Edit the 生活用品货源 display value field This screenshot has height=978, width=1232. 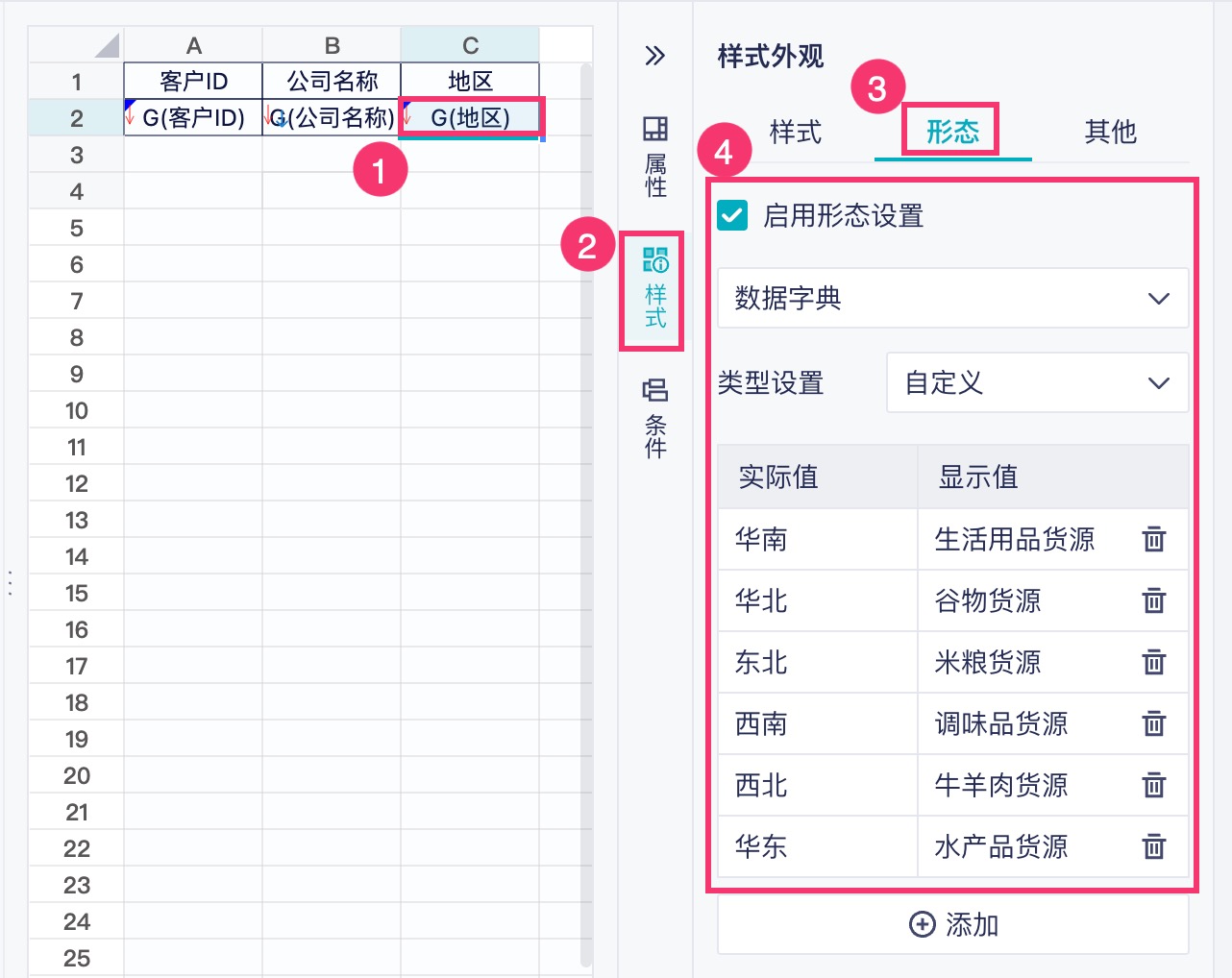pyautogui.click(x=1015, y=540)
